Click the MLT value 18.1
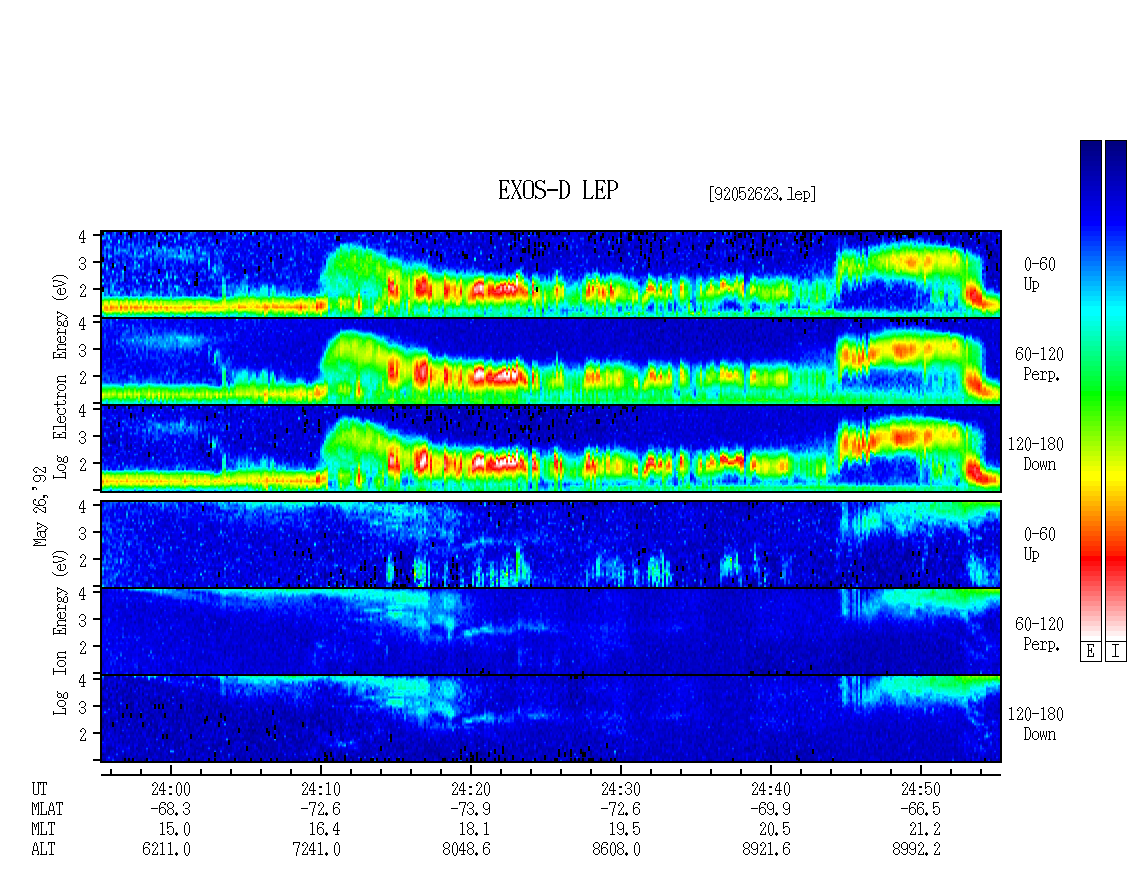The height and width of the screenshot is (875, 1130). (474, 830)
